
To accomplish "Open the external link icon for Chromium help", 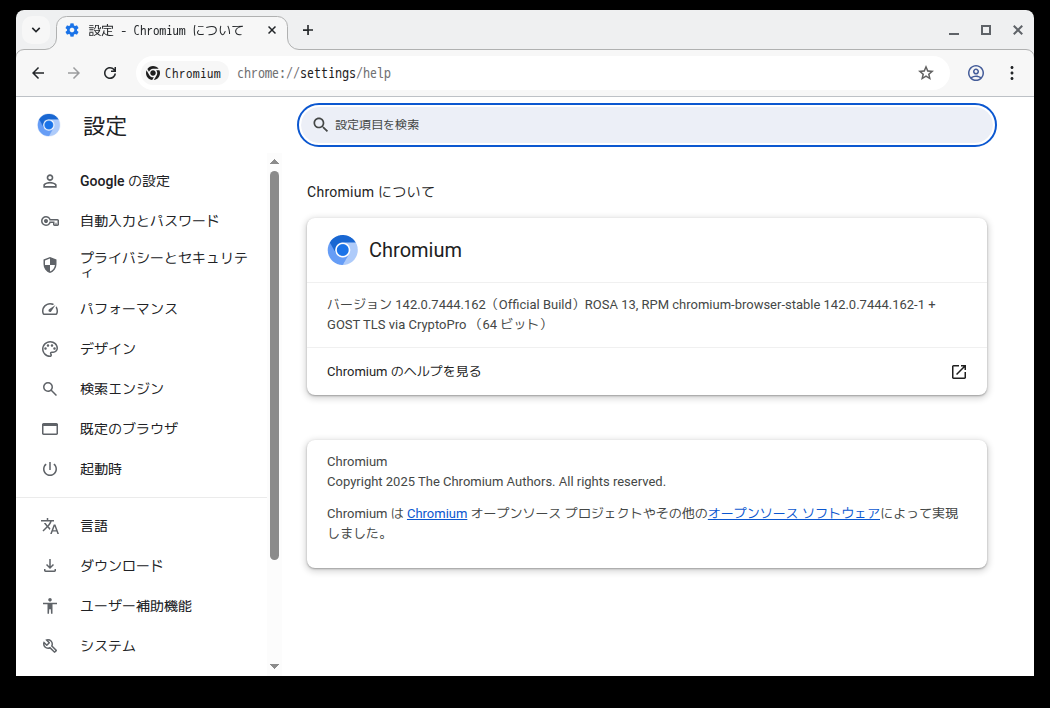I will pyautogui.click(x=958, y=372).
